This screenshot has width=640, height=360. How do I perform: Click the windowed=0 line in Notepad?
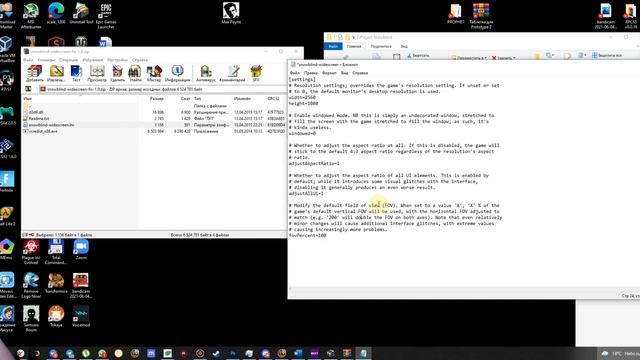(x=302, y=133)
